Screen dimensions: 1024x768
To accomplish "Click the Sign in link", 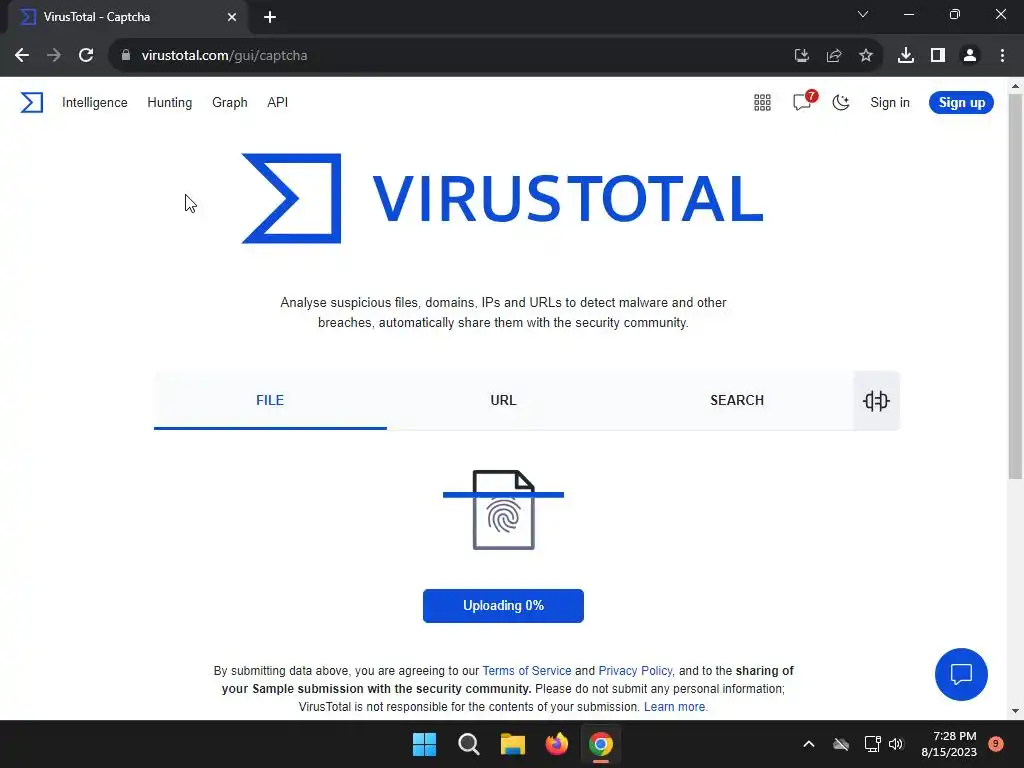I will pos(889,103).
